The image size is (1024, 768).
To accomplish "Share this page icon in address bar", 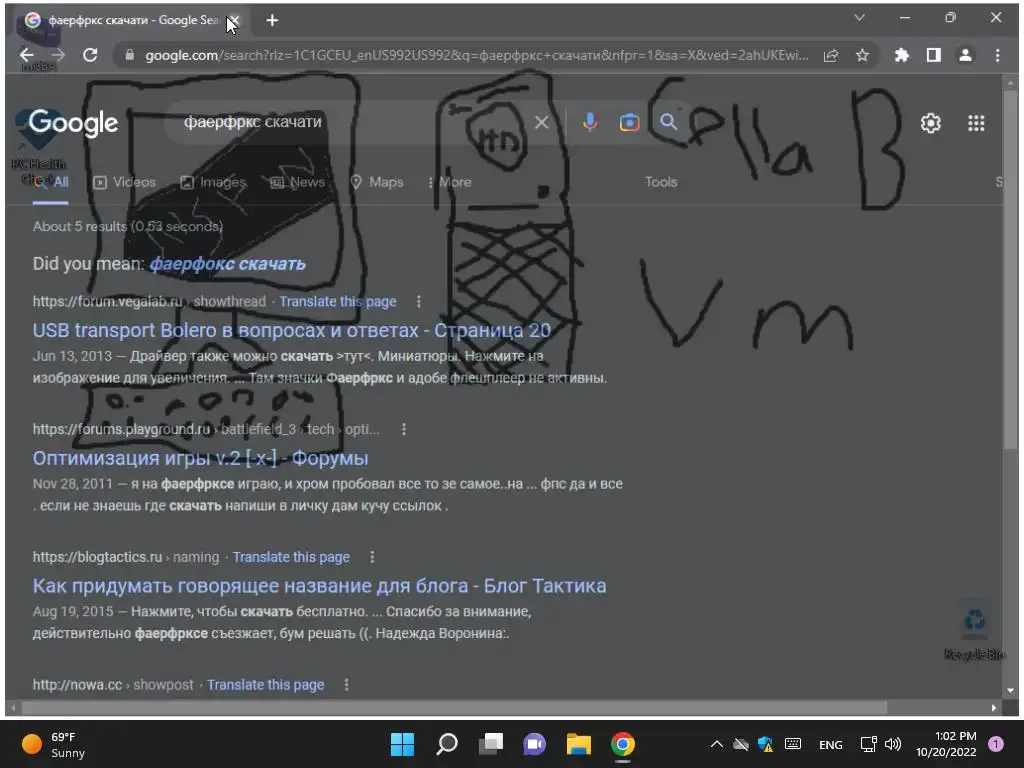I will [x=831, y=56].
